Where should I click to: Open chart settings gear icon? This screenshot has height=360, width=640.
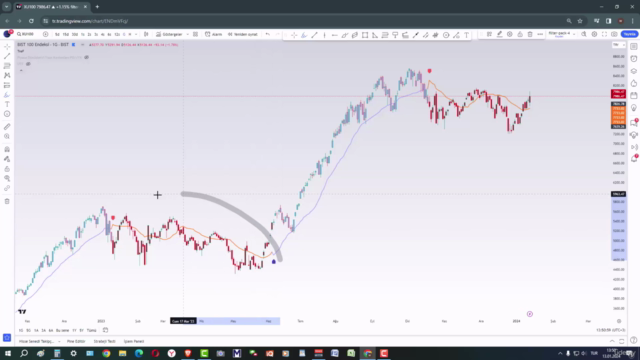(x=594, y=34)
